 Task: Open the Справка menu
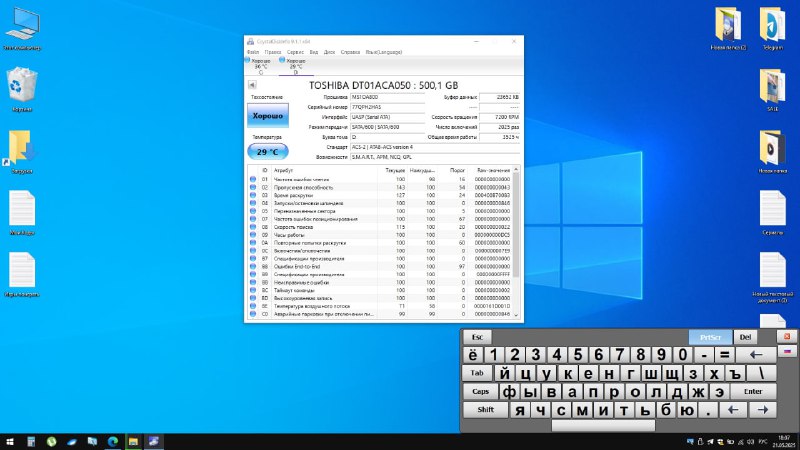click(x=351, y=52)
